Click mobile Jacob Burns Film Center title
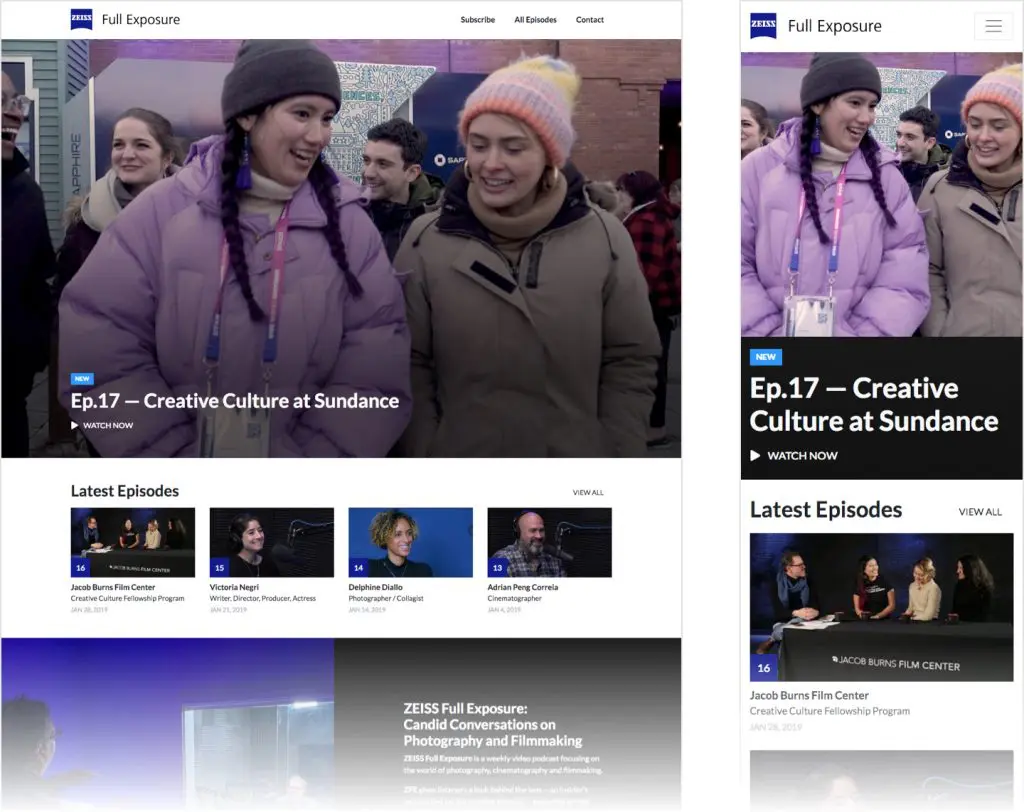This screenshot has width=1024, height=812. (809, 695)
